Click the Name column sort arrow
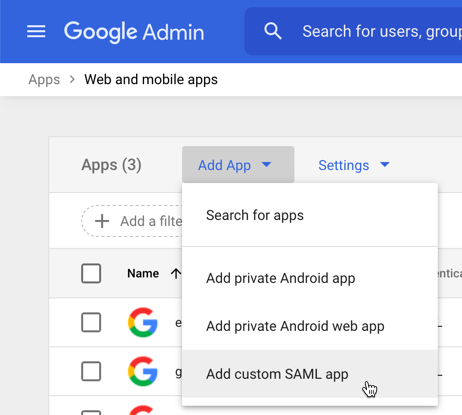This screenshot has height=415, width=462. (176, 274)
